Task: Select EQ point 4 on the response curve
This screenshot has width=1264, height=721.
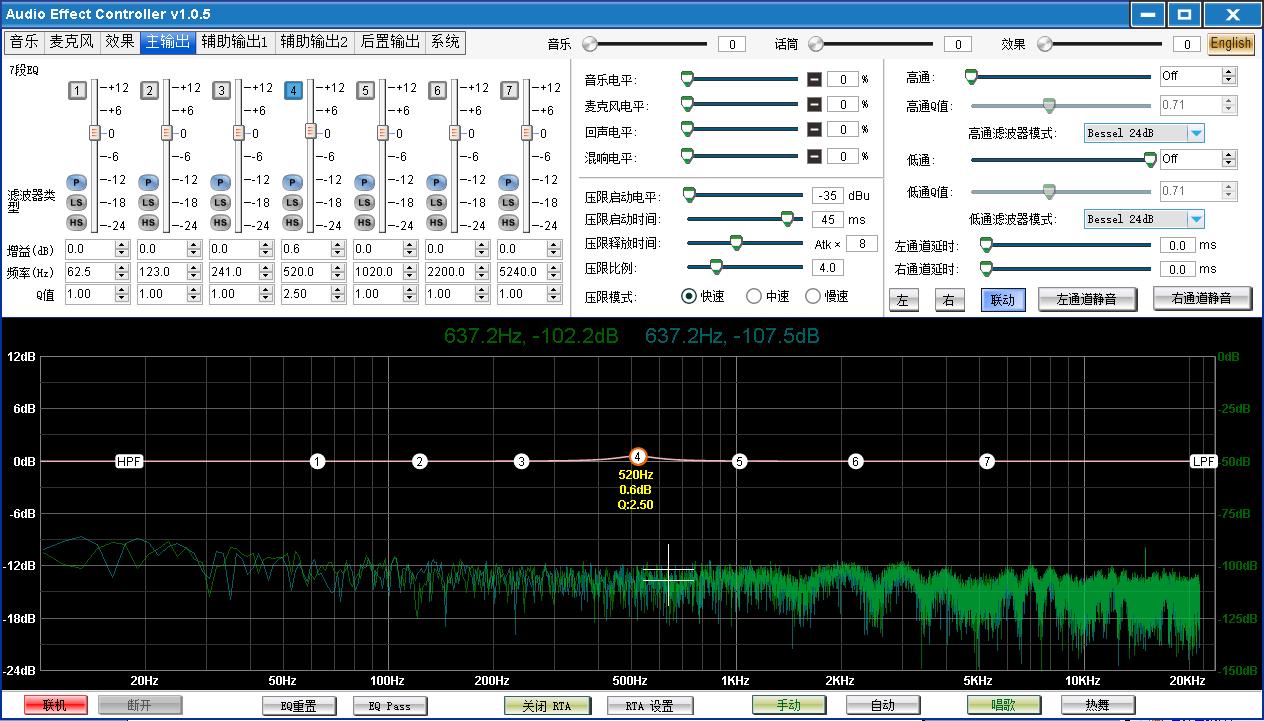Action: click(x=637, y=456)
